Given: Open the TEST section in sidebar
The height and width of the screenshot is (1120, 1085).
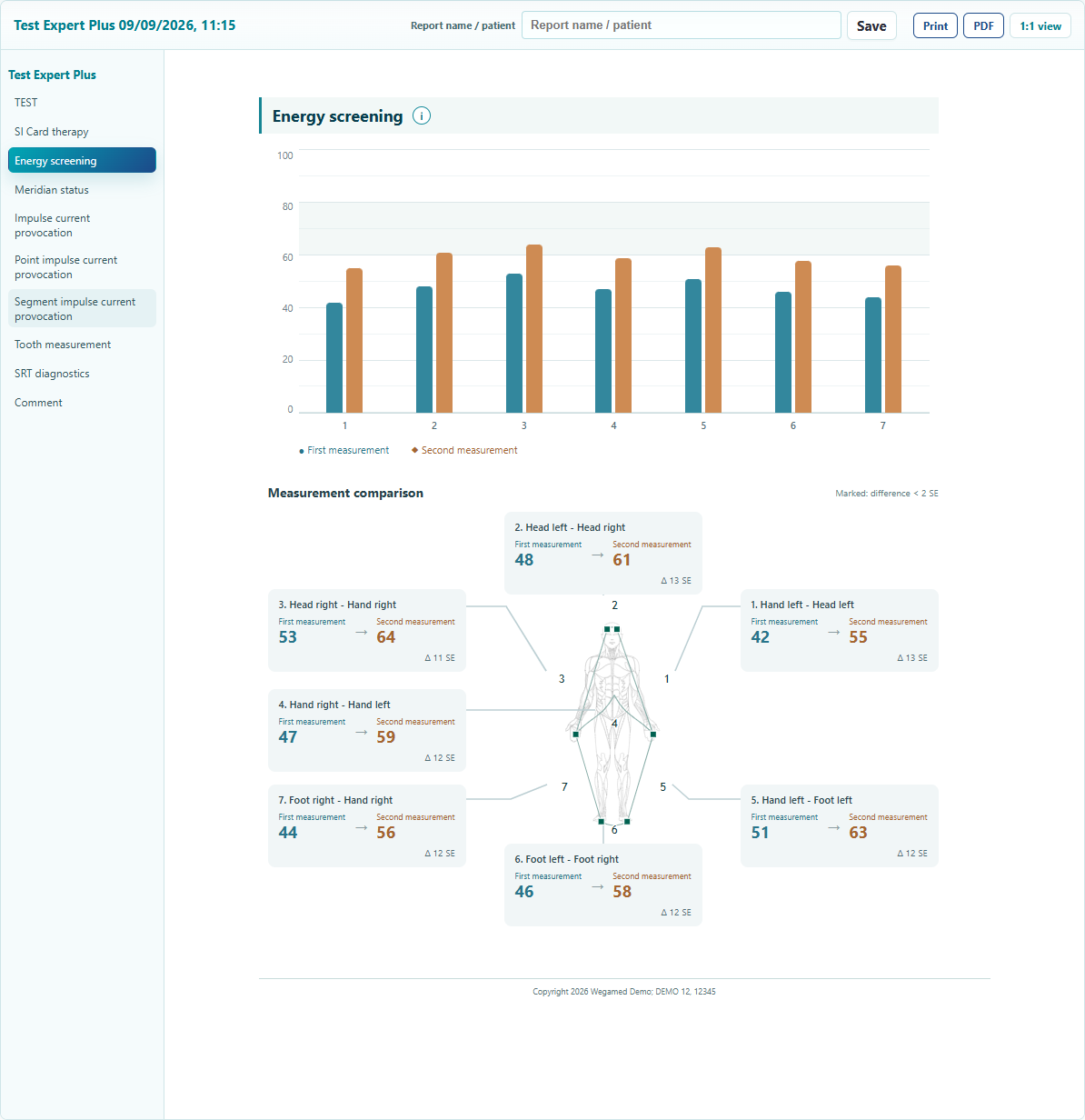Looking at the screenshot, I should coord(82,103).
